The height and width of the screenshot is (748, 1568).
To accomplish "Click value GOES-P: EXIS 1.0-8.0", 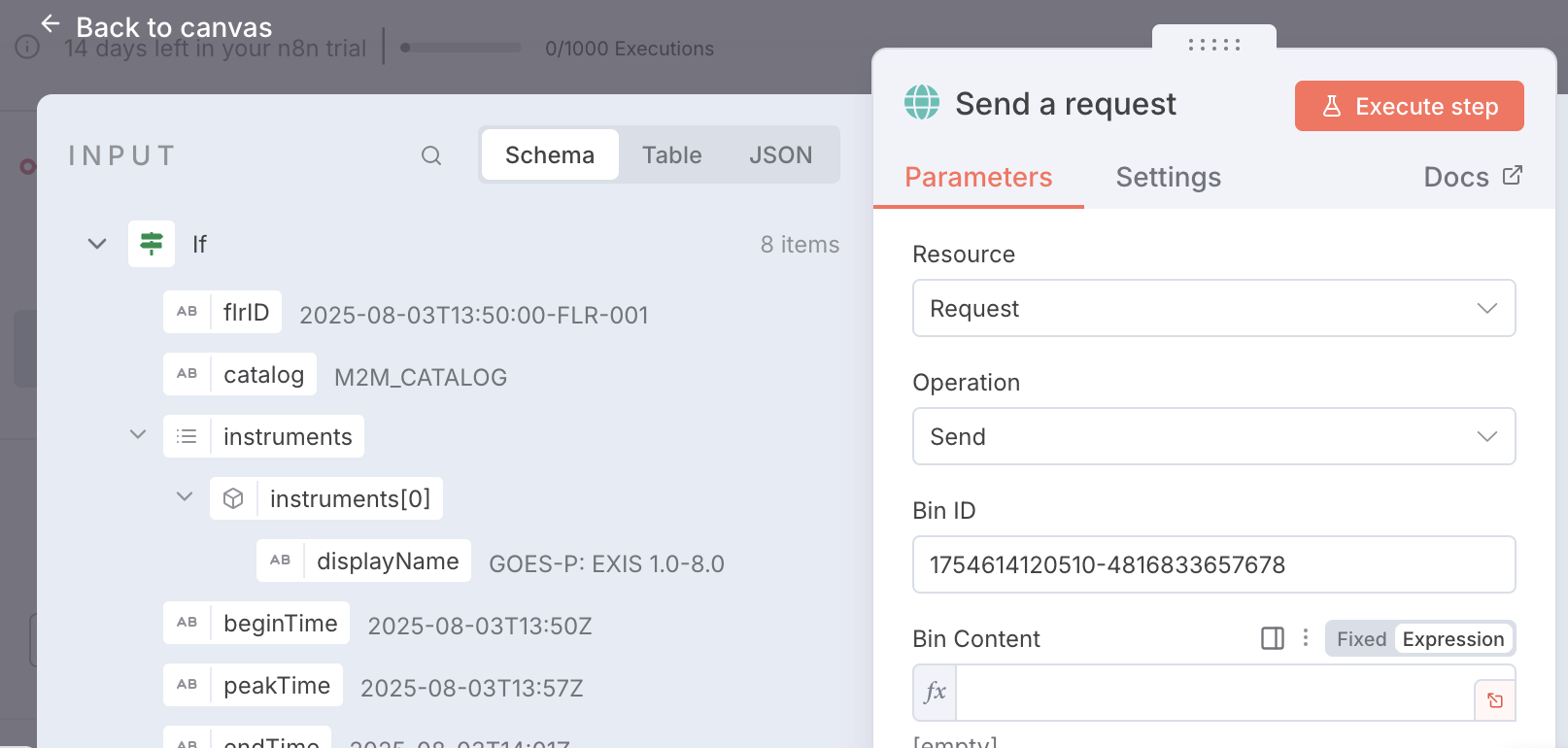I will point(606,563).
